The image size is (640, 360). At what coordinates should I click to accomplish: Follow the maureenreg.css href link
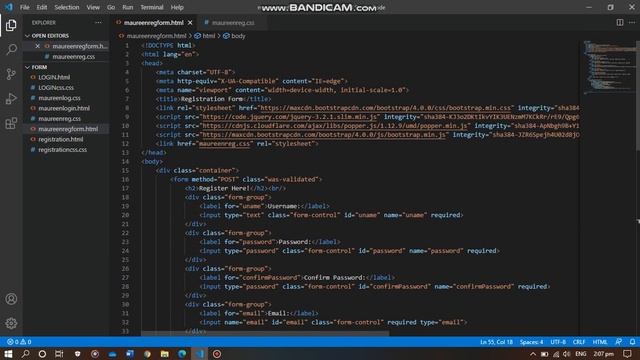(x=224, y=144)
